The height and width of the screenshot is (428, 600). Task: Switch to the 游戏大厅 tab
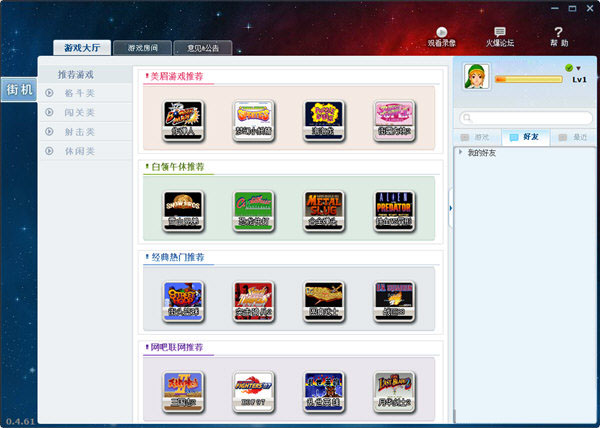[82, 48]
